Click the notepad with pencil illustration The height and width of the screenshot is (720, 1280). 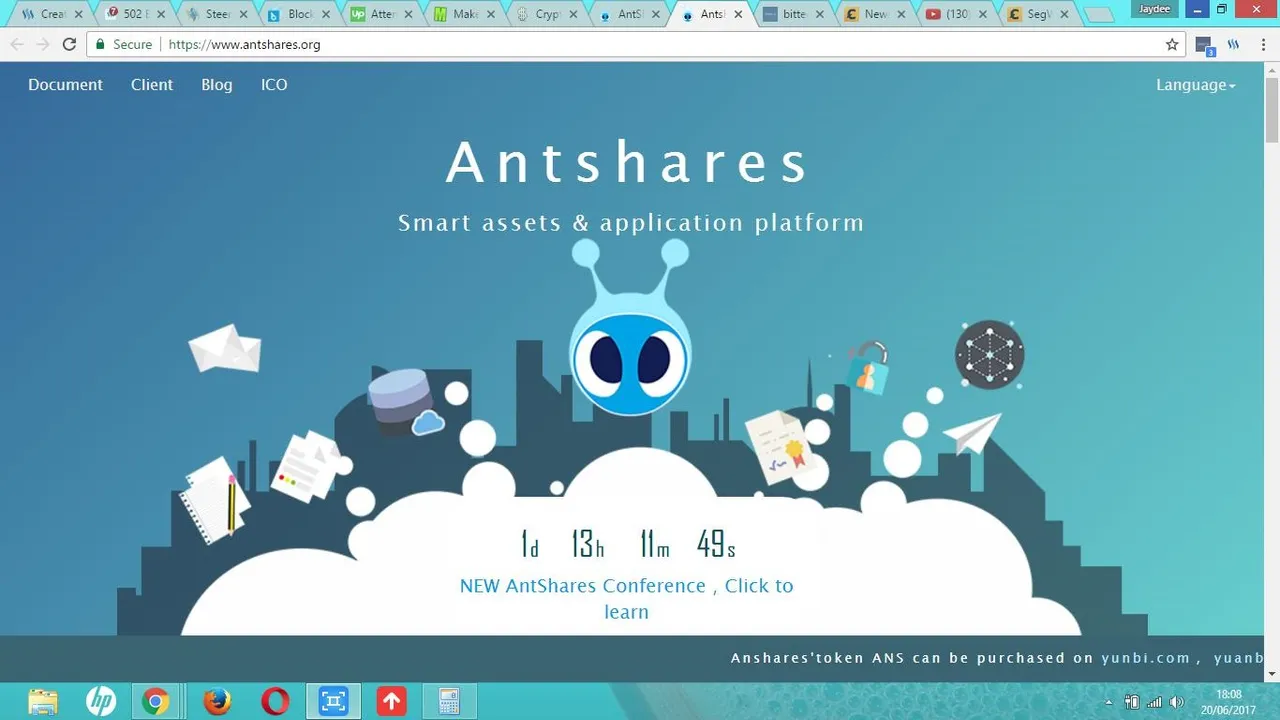pyautogui.click(x=215, y=500)
